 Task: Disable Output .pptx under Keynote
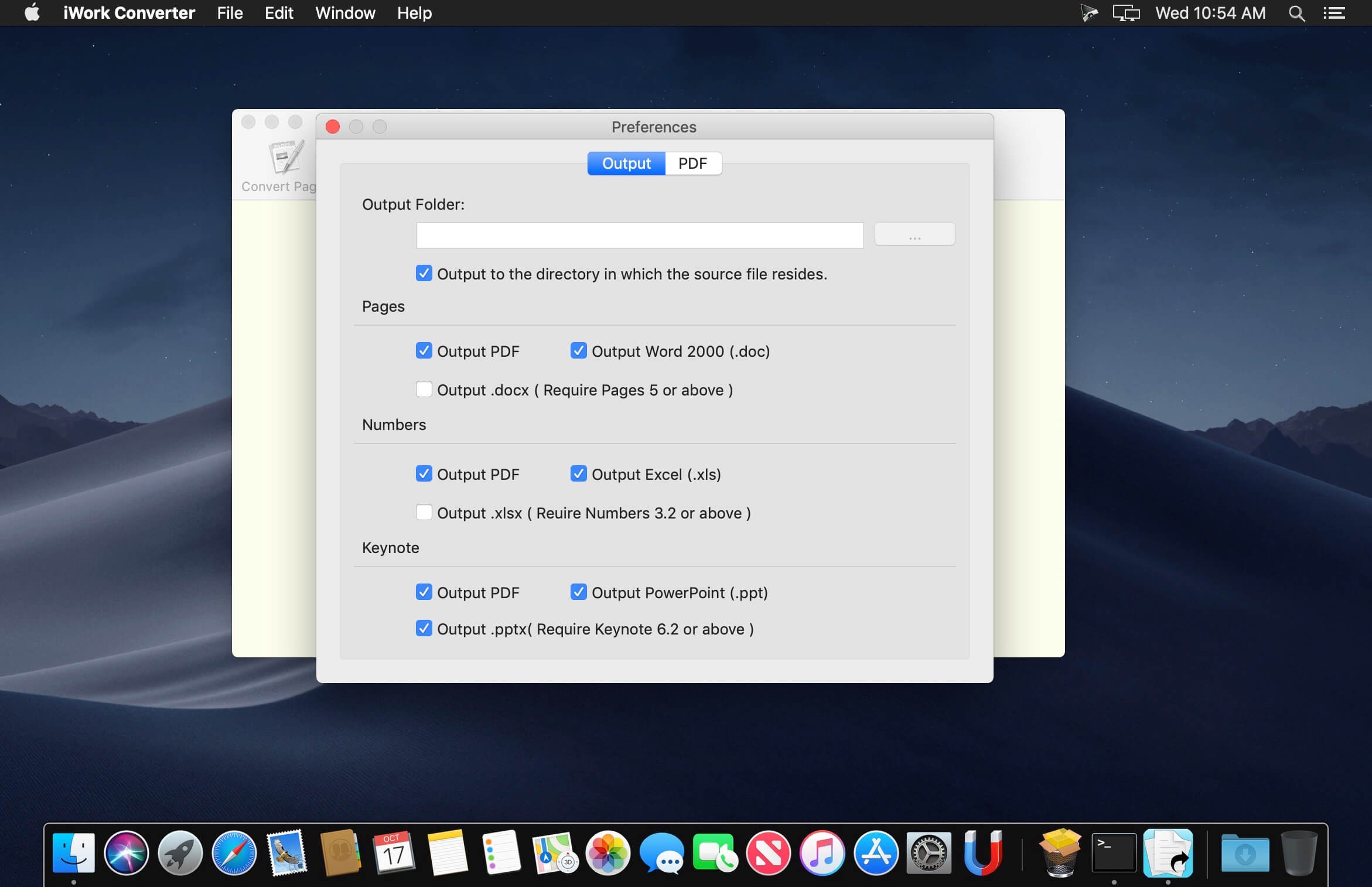pos(424,628)
